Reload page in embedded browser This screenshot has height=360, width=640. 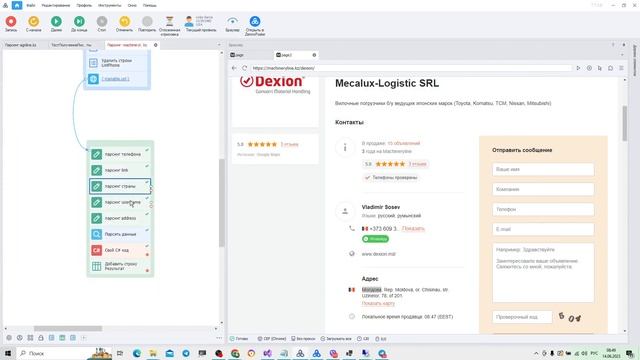(244, 68)
